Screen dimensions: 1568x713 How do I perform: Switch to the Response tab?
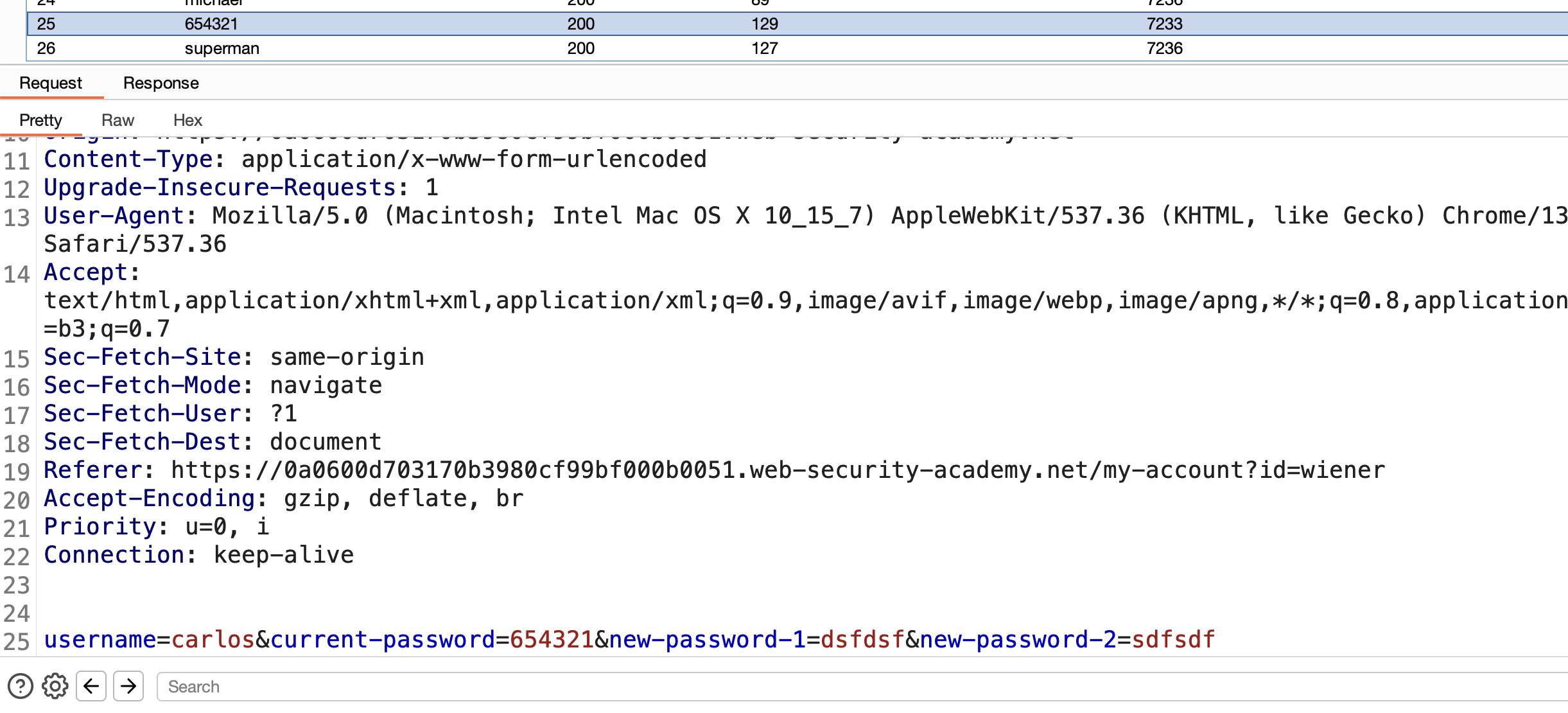point(161,83)
